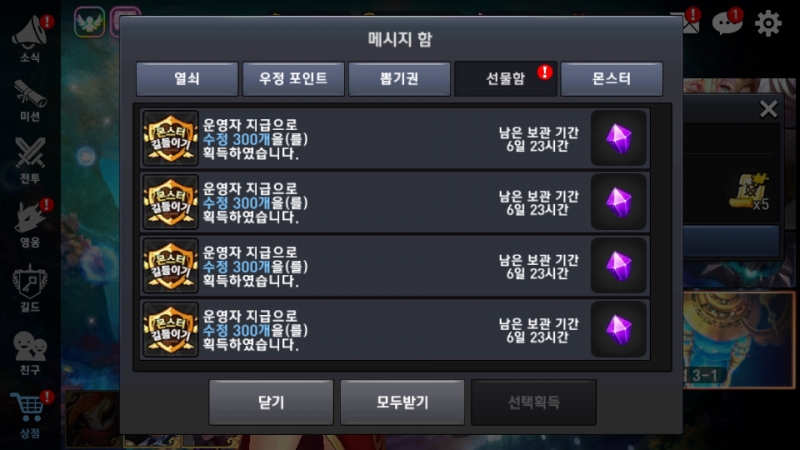
Task: Open the 미션 mission scroll icon
Action: 30,101
